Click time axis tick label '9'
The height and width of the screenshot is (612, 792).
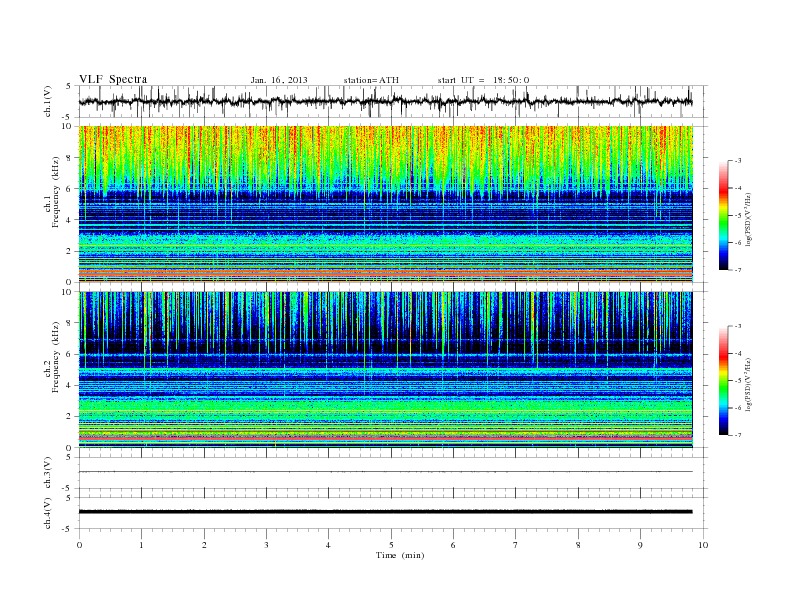click(x=640, y=545)
